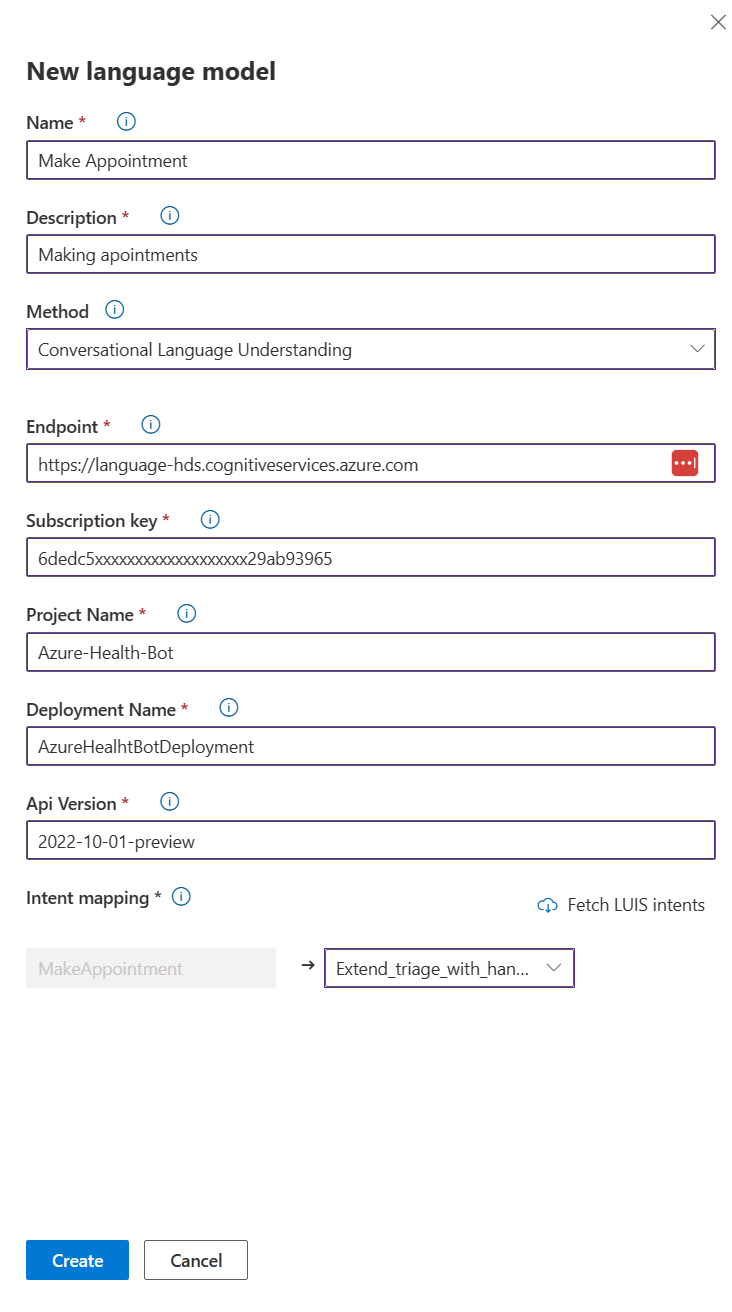Open the Method info tooltip

pos(114,310)
